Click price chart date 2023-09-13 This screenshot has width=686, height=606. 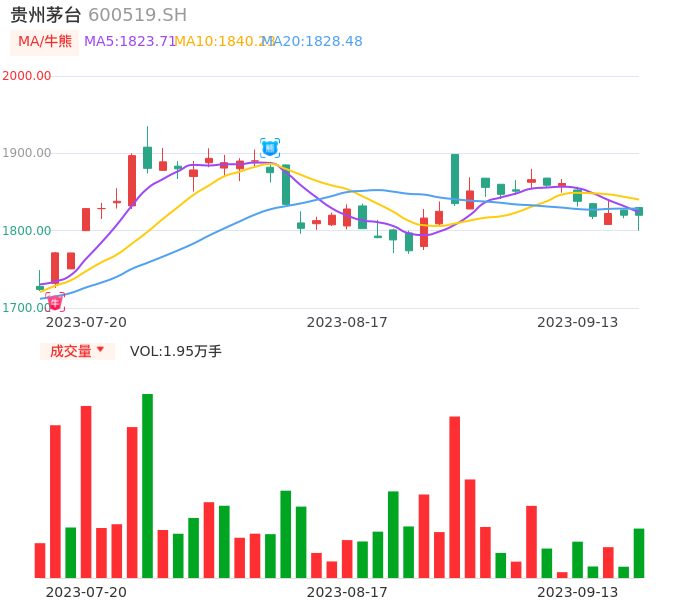pyautogui.click(x=578, y=322)
